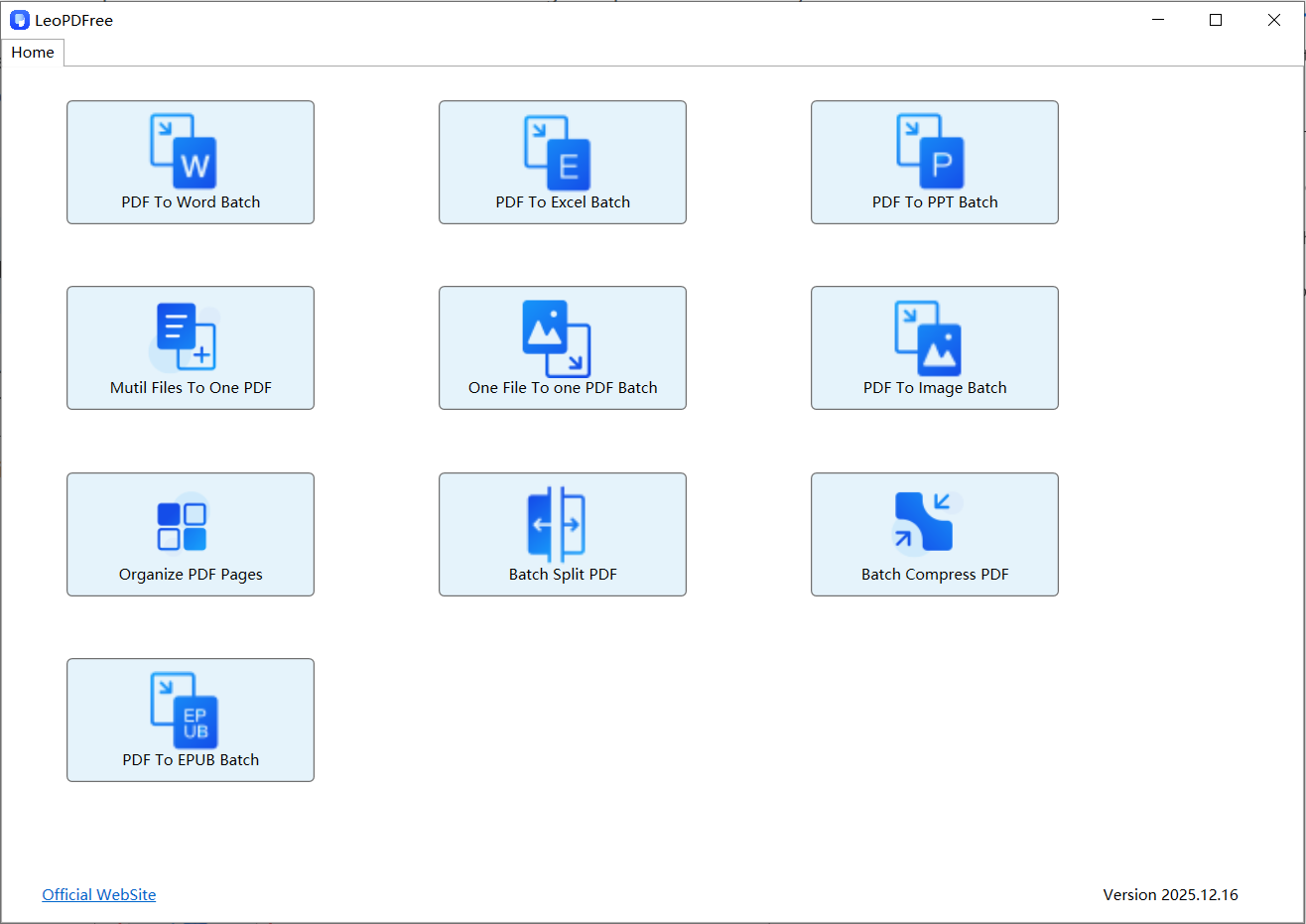The image size is (1306, 924).
Task: Open the PDF To Excel Batch tool
Action: [x=562, y=162]
